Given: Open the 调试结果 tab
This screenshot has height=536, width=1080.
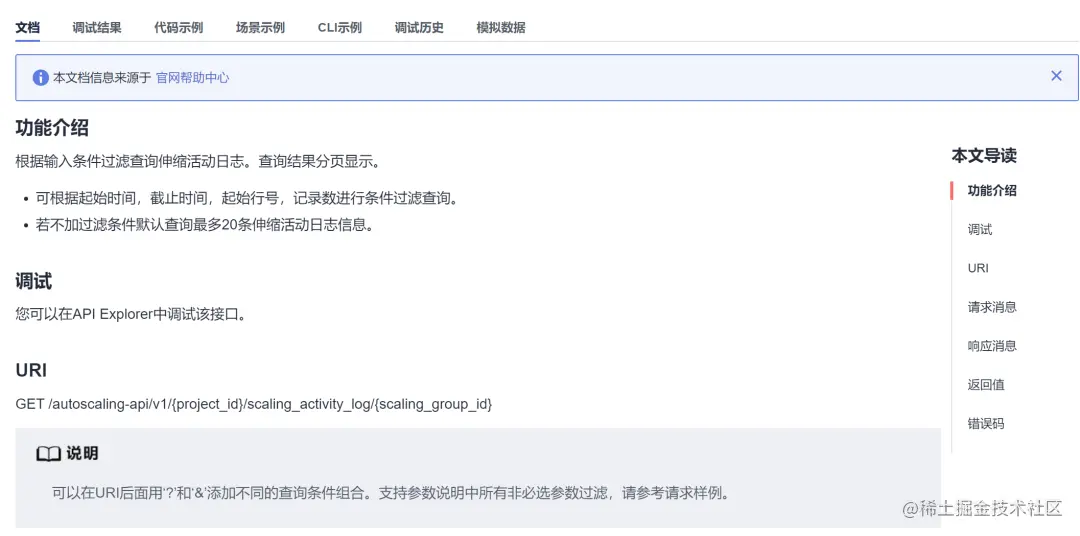Looking at the screenshot, I should [97, 28].
